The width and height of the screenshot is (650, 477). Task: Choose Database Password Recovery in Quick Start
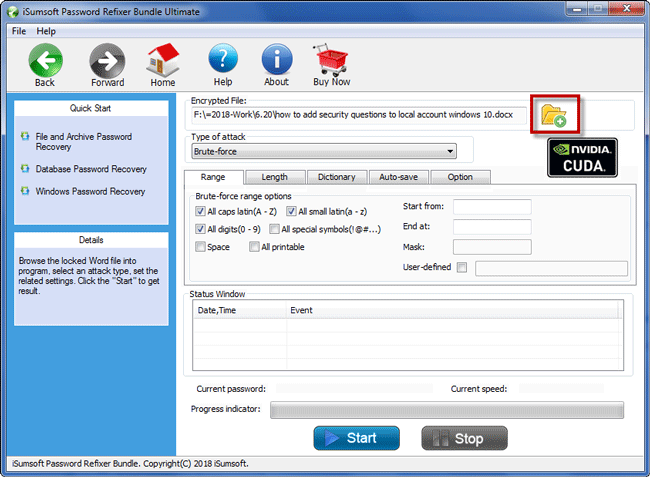[90, 169]
